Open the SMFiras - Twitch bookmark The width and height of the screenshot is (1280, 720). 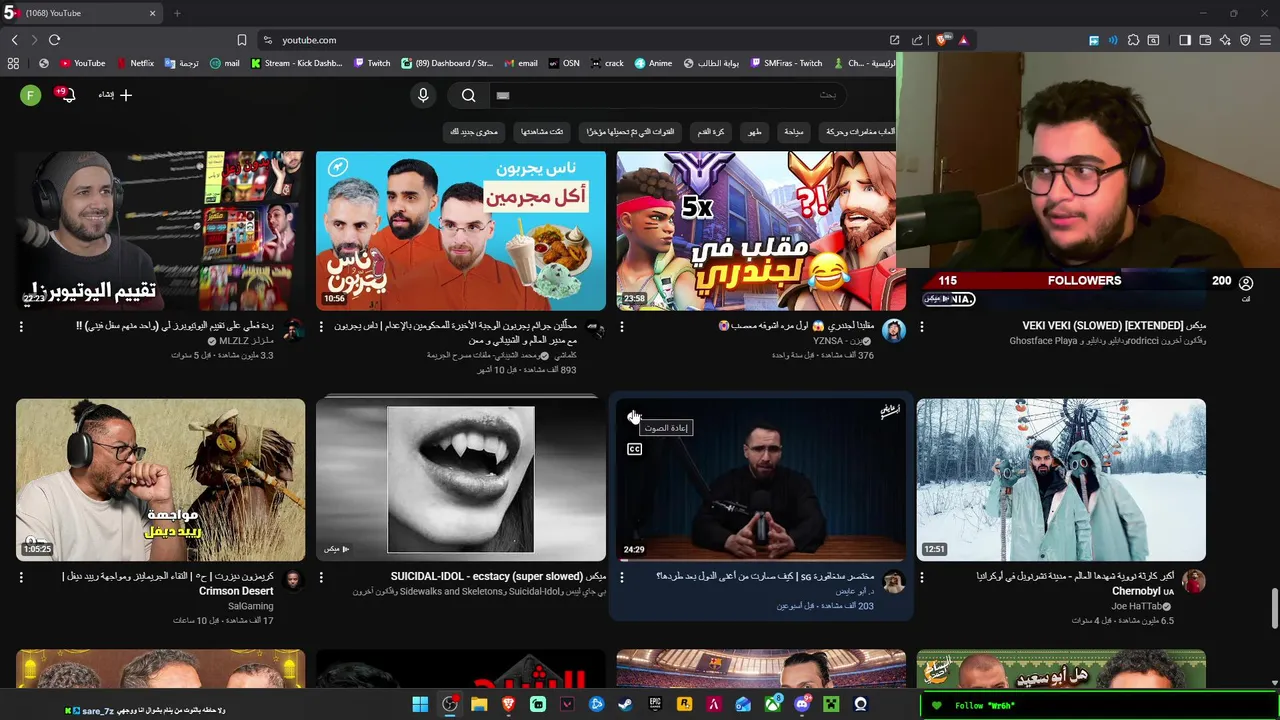[785, 63]
